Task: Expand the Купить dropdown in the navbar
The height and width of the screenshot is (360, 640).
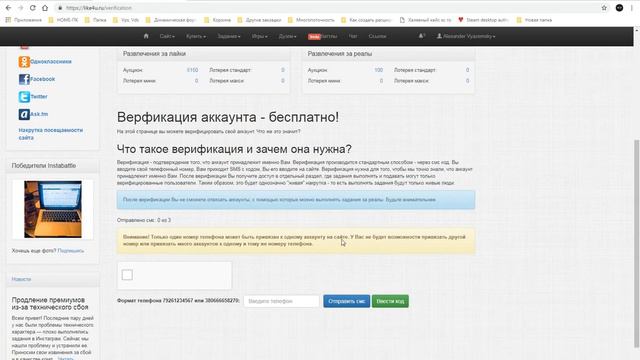Action: (196, 36)
